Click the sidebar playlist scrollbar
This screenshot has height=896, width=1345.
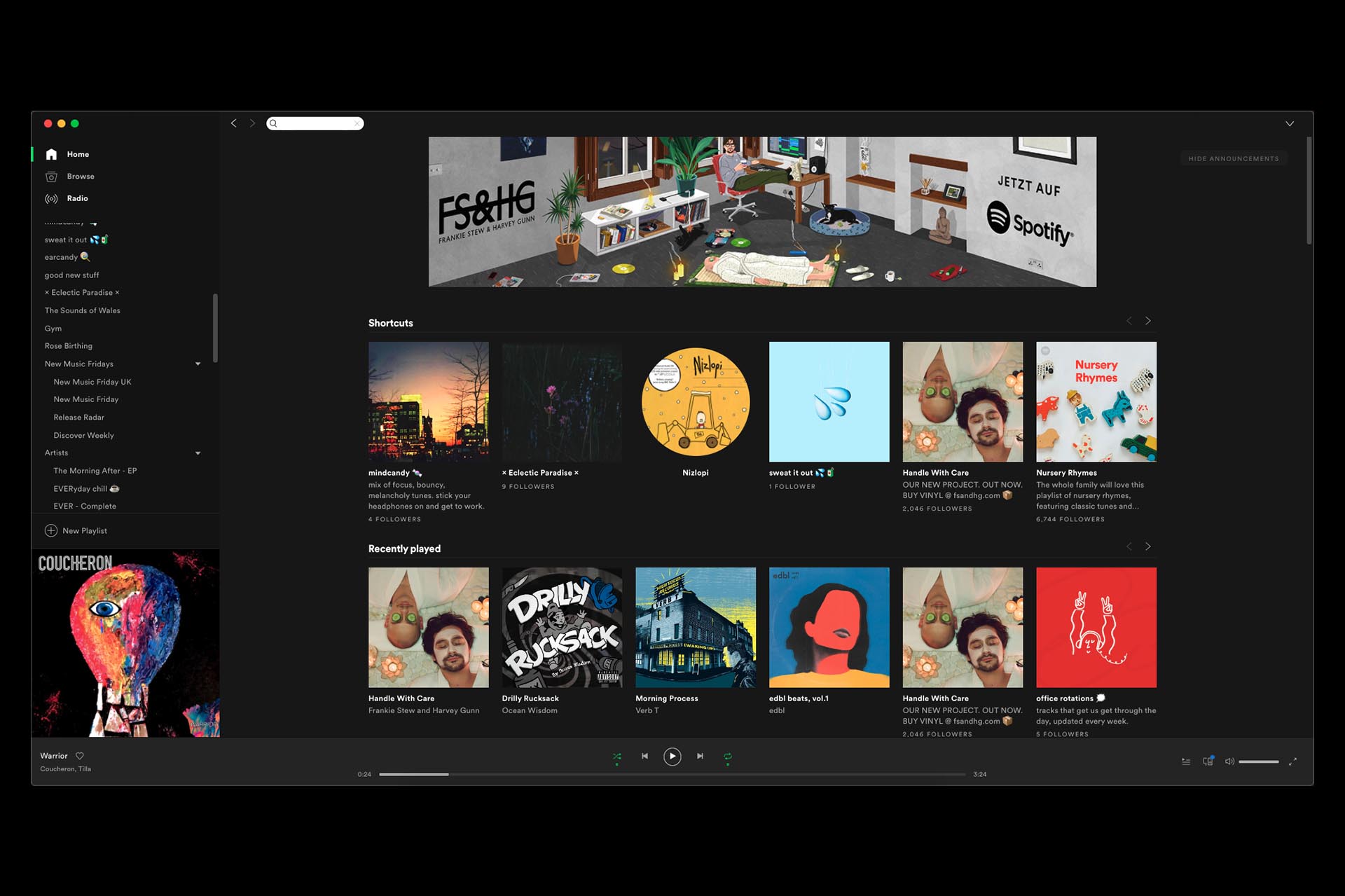(x=215, y=328)
